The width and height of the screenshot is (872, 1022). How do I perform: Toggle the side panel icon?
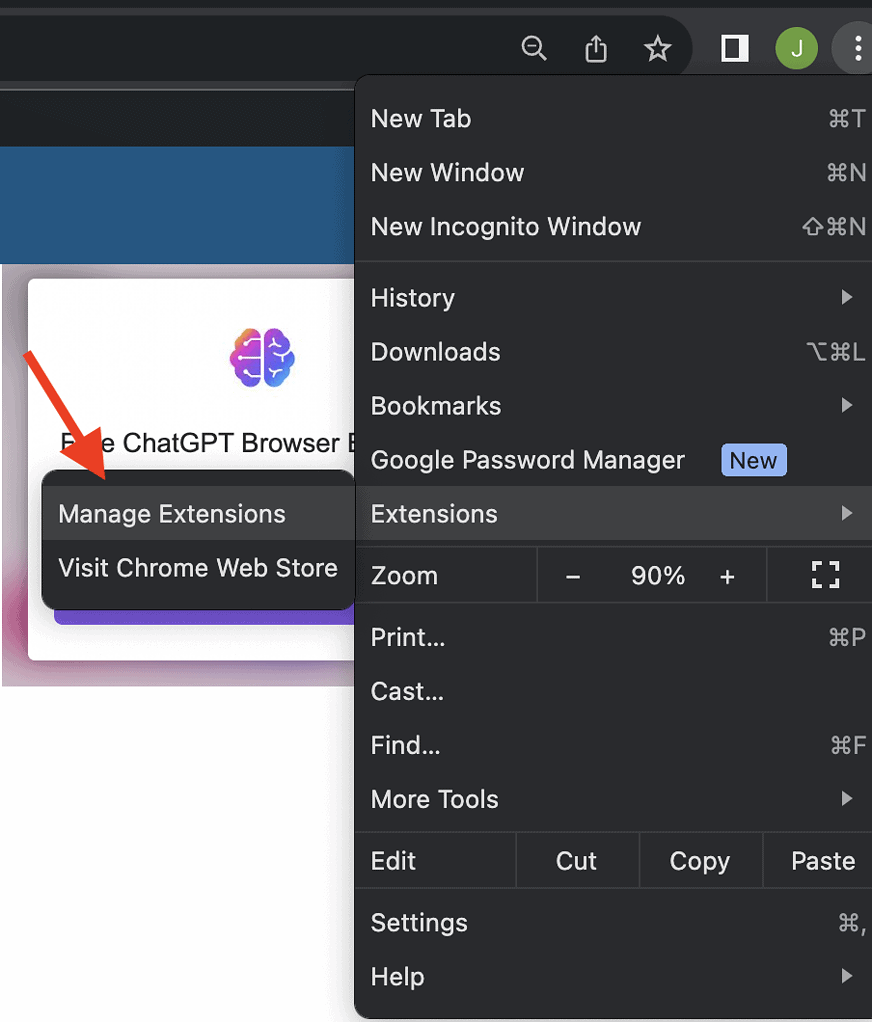point(735,48)
